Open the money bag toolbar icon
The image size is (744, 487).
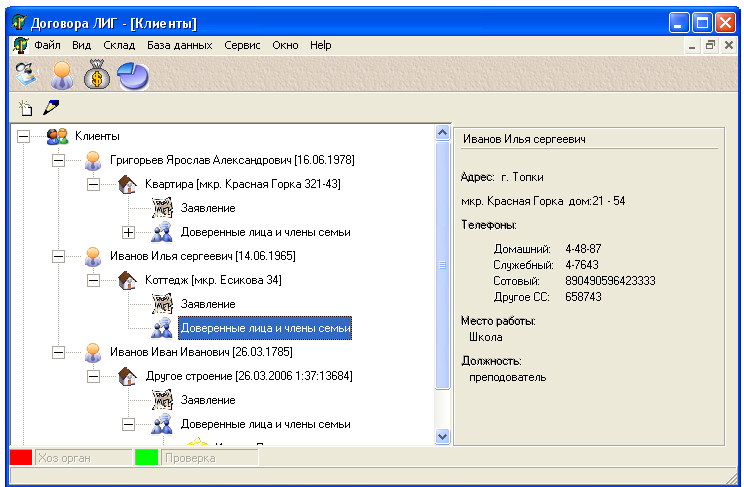(x=97, y=75)
